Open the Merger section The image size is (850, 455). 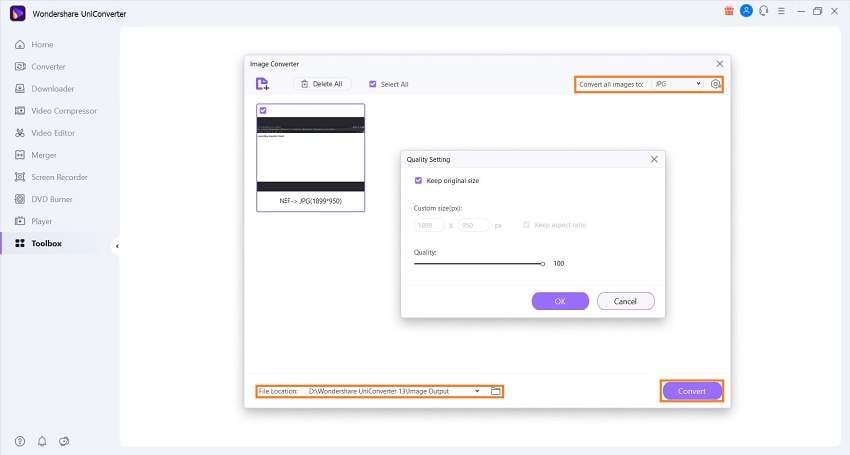(36, 155)
